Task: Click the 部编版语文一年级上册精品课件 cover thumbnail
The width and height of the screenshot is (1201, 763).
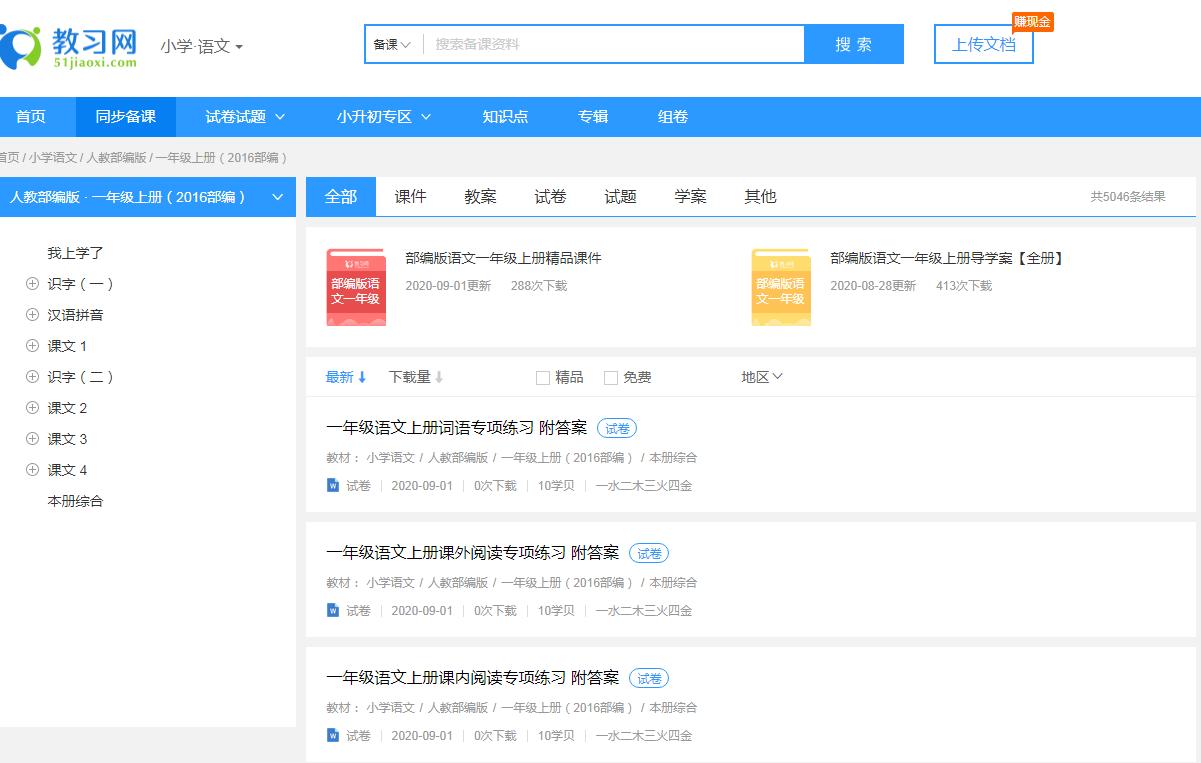Action: tap(356, 287)
